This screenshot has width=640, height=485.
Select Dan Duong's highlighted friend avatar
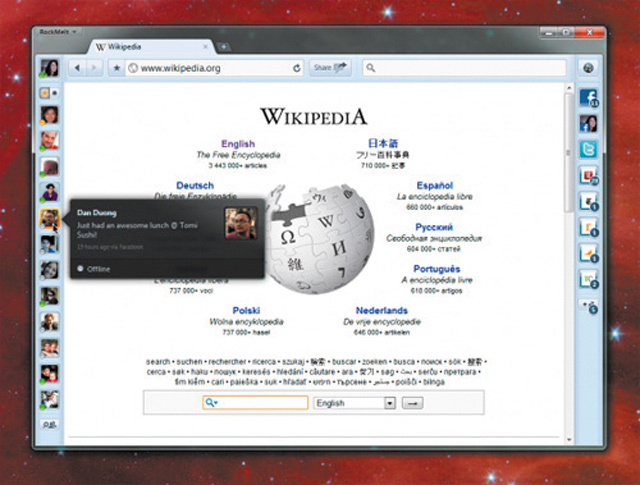pyautogui.click(x=49, y=218)
